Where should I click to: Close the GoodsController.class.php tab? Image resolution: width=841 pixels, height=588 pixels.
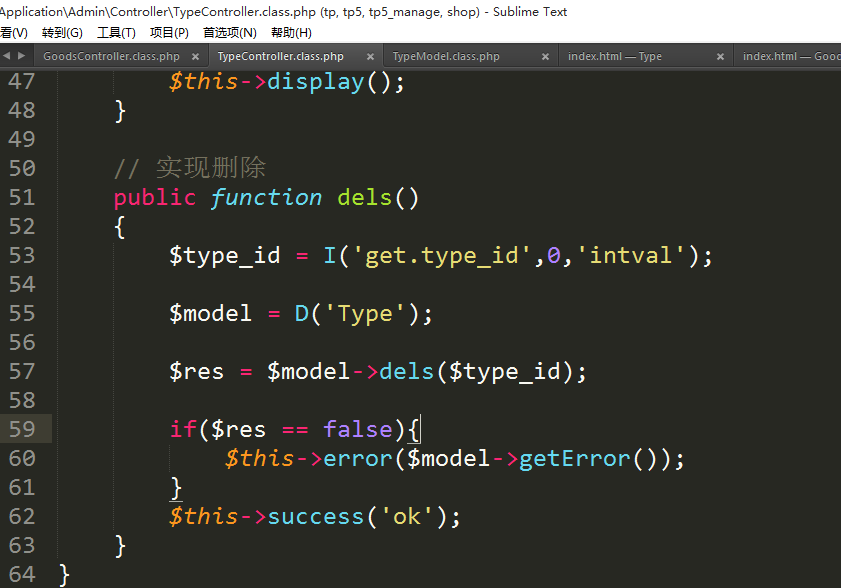coord(195,57)
